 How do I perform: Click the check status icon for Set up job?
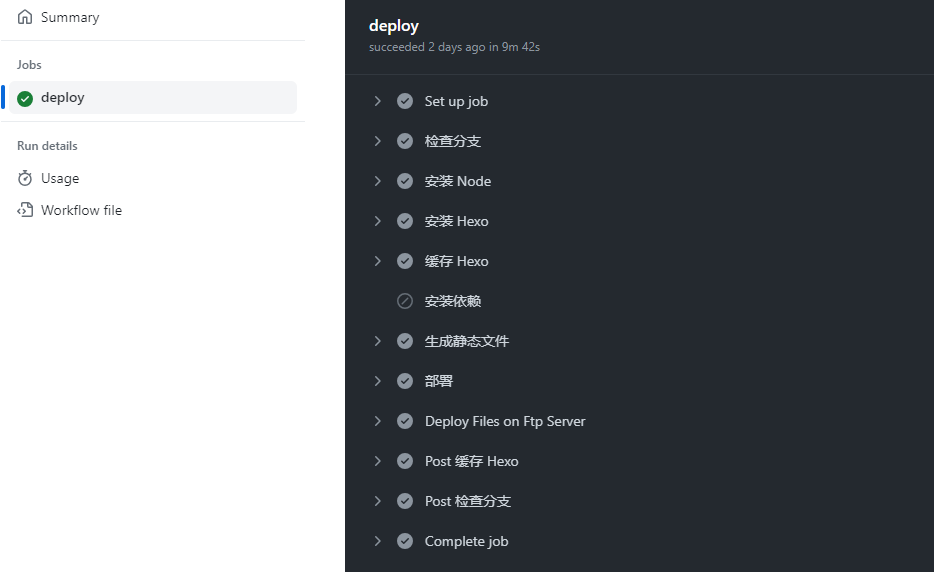point(405,101)
